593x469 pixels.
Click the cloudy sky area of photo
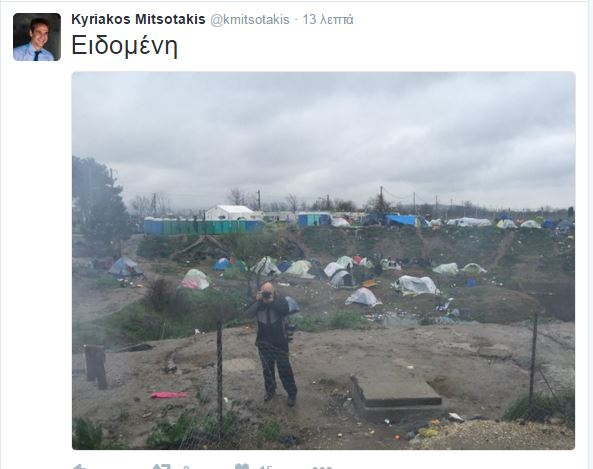(x=323, y=136)
